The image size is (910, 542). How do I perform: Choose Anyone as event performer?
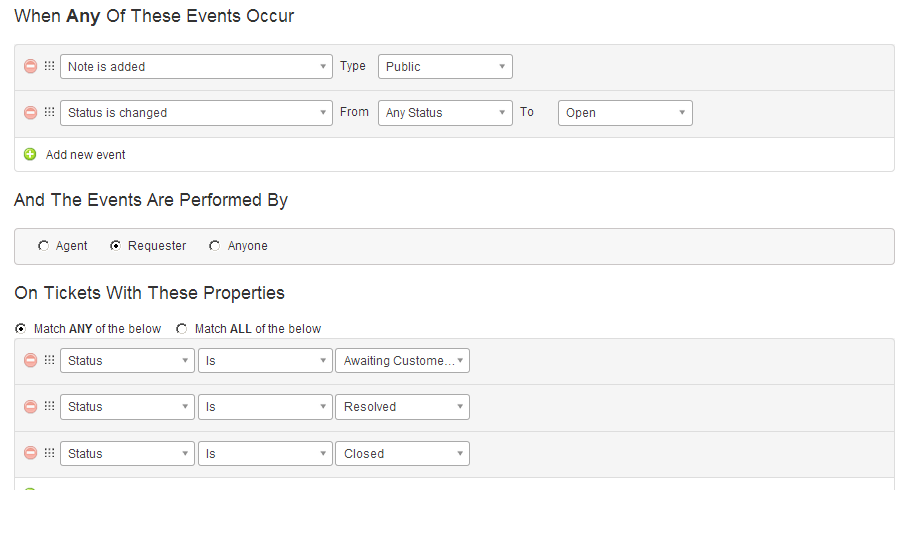(214, 246)
